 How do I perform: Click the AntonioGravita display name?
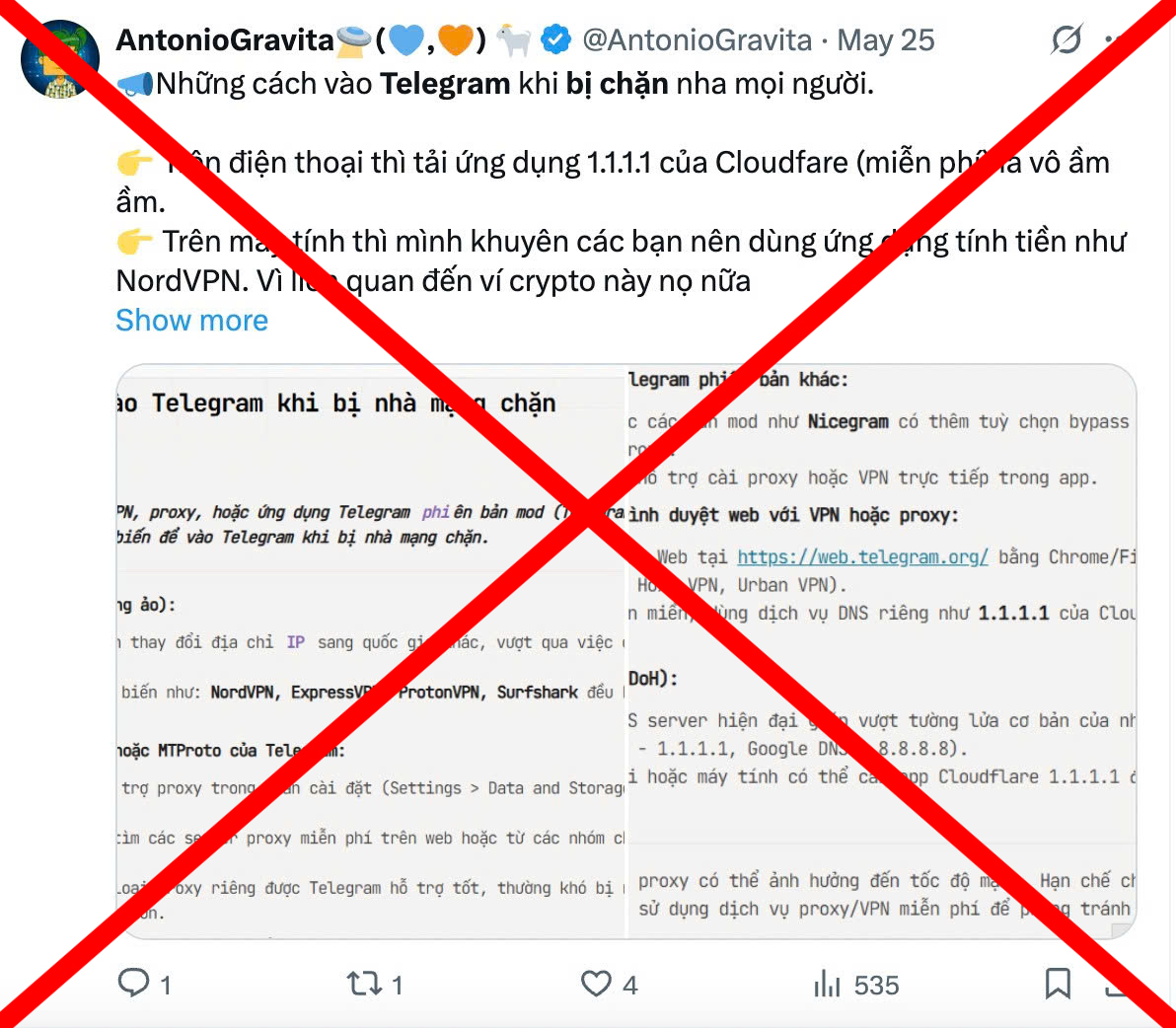(x=225, y=40)
